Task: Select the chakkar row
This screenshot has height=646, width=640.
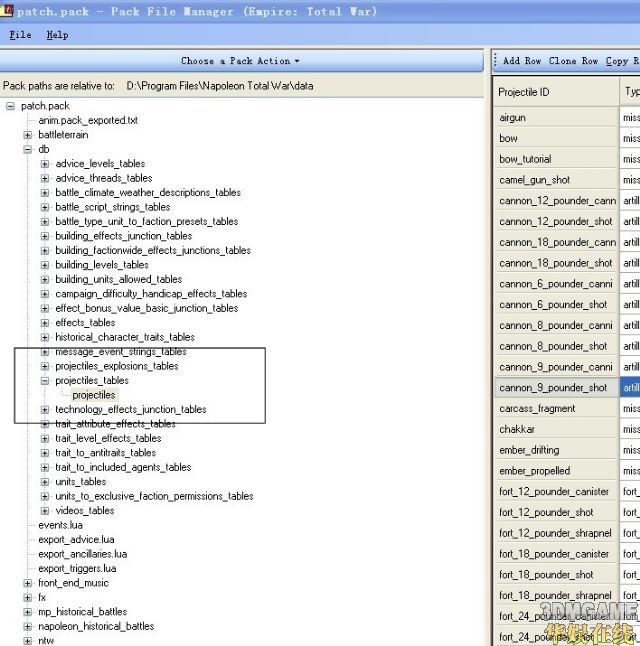Action: click(x=556, y=429)
